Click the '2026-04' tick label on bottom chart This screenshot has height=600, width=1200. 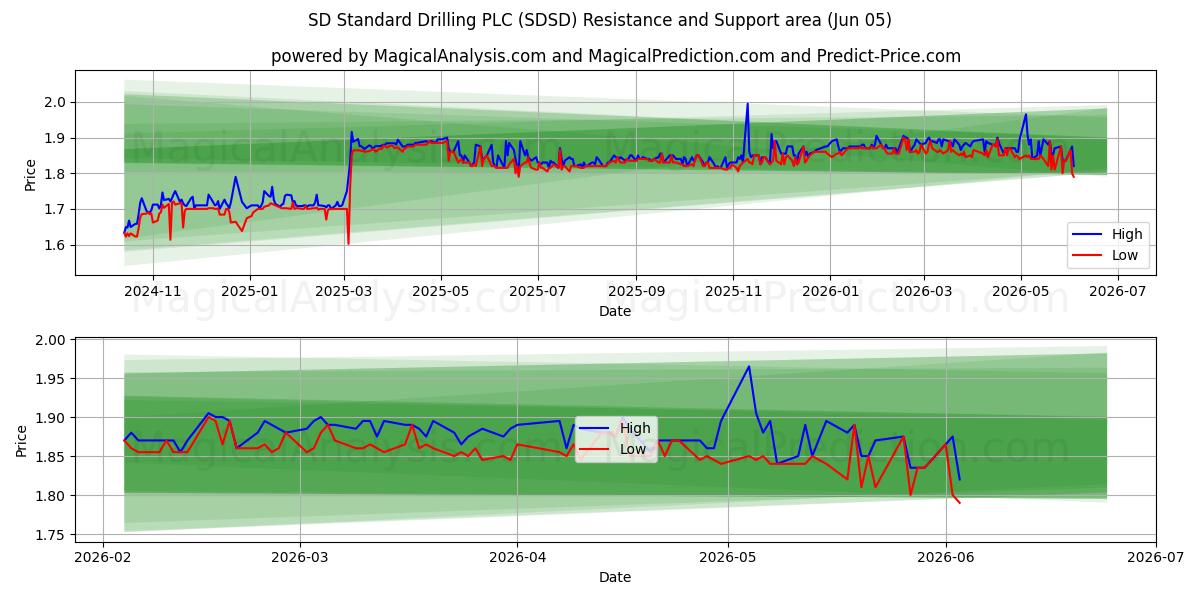coord(517,557)
